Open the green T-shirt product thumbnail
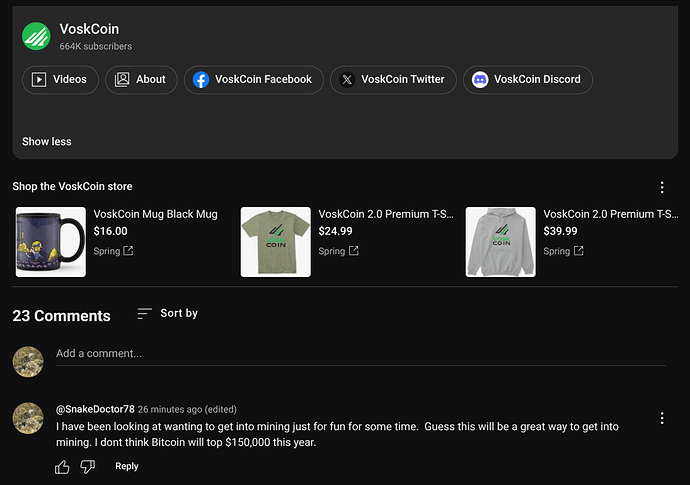 point(276,242)
